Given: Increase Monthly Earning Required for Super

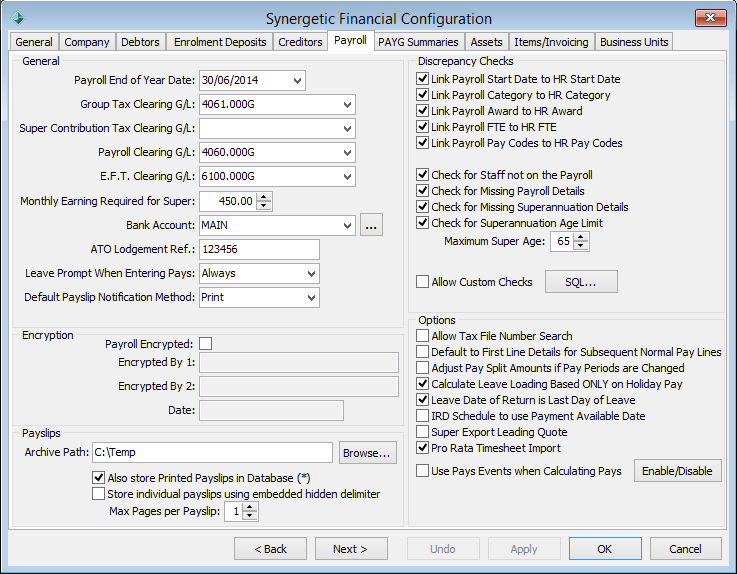Looking at the screenshot, I should [264, 197].
